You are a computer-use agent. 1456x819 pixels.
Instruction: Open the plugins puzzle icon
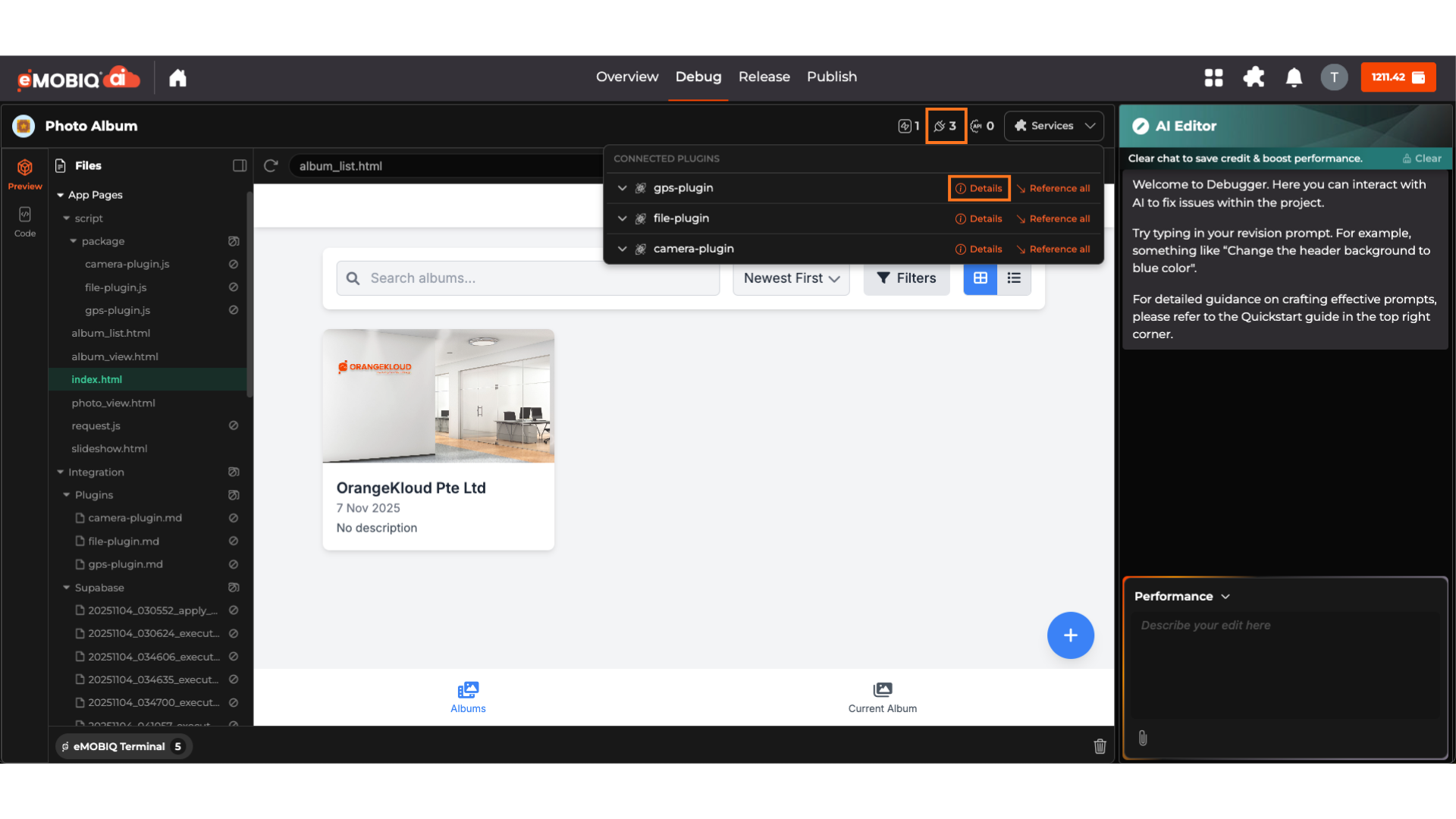point(1254,77)
